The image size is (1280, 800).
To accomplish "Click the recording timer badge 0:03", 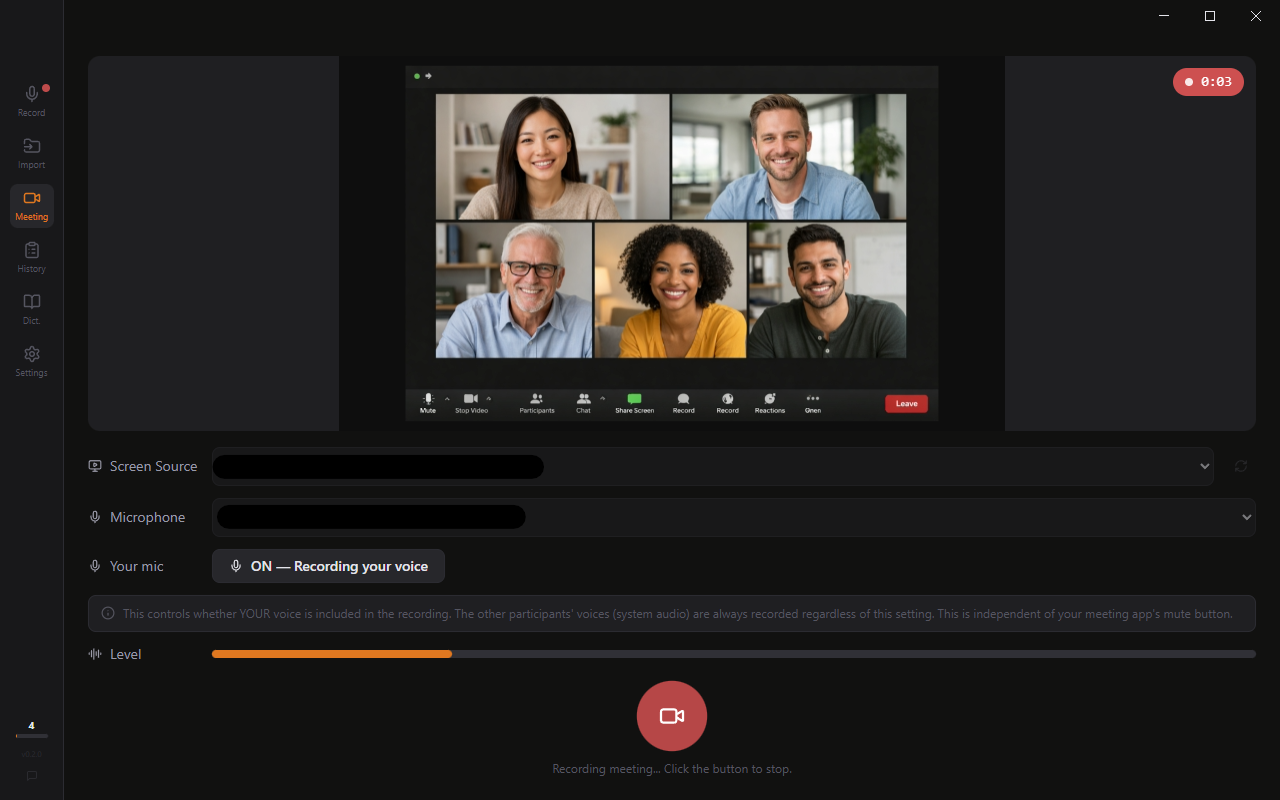I will pos(1208,82).
